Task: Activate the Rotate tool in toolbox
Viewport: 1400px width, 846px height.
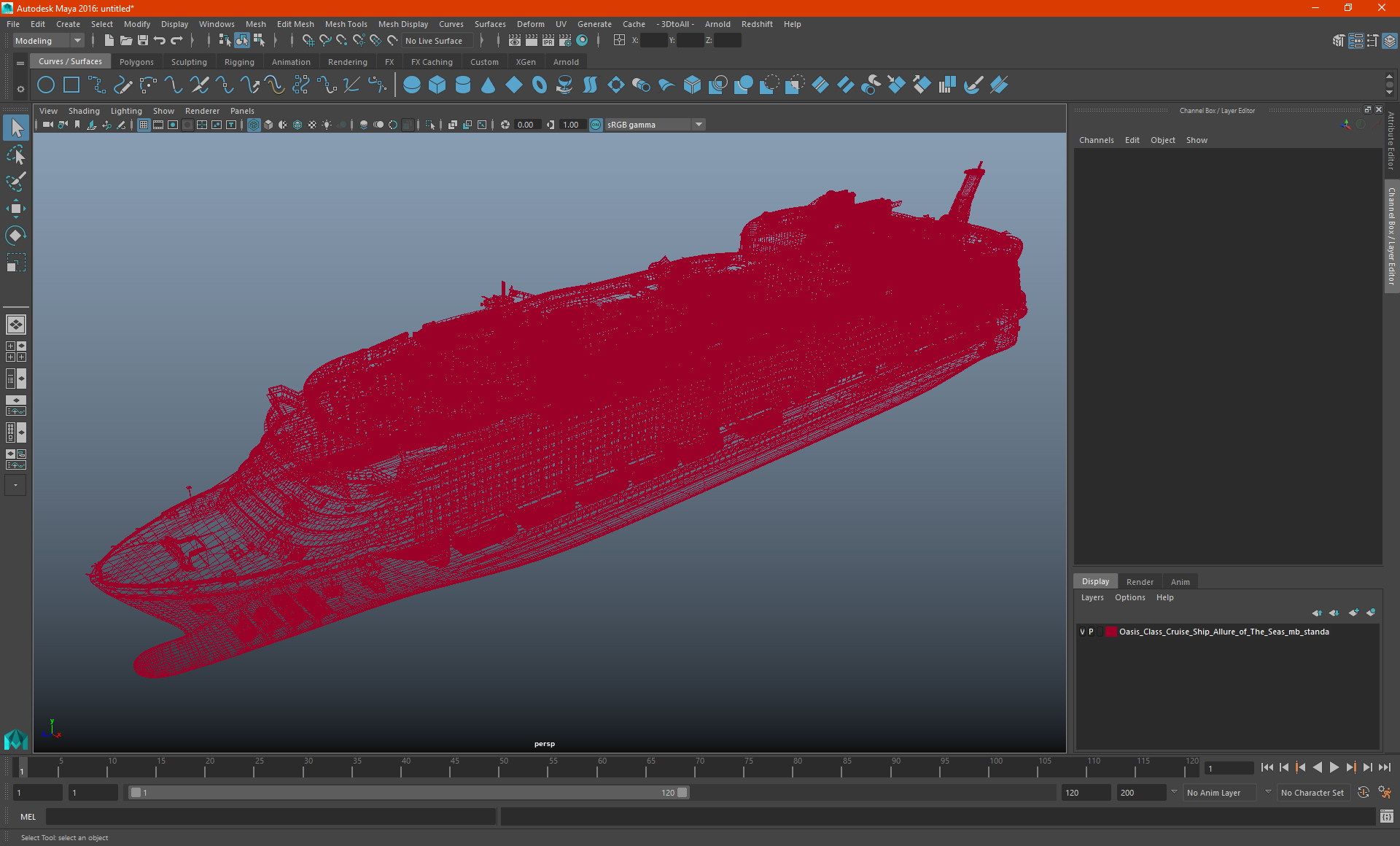Action: coord(15,235)
